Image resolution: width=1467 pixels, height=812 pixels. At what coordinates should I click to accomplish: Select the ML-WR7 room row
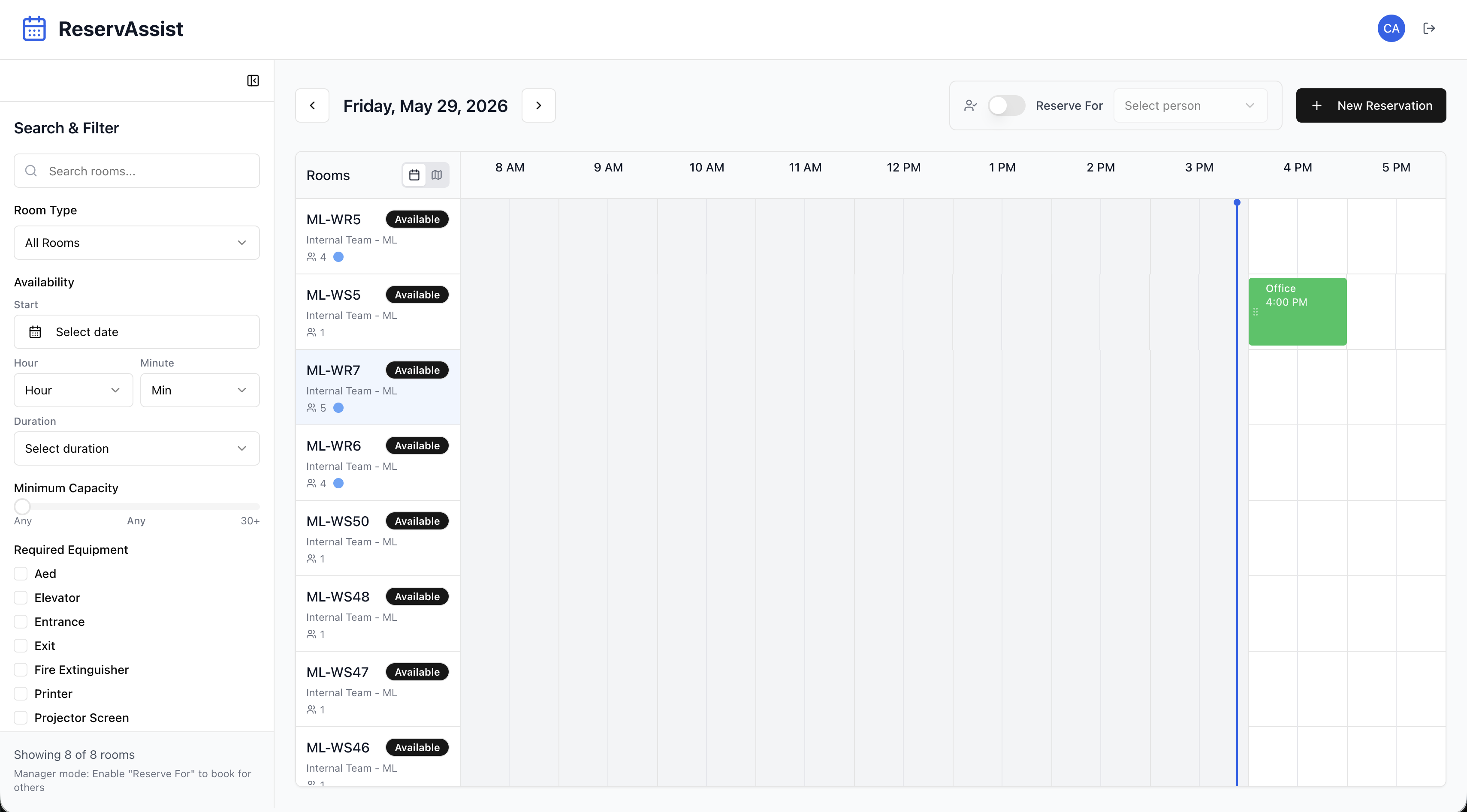tap(377, 388)
